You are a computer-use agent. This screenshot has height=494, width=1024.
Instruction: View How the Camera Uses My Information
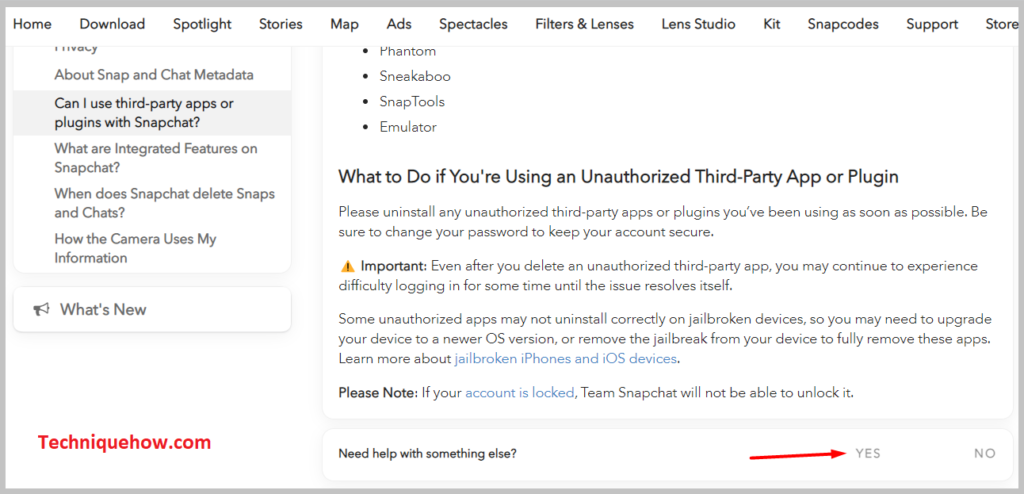[135, 248]
